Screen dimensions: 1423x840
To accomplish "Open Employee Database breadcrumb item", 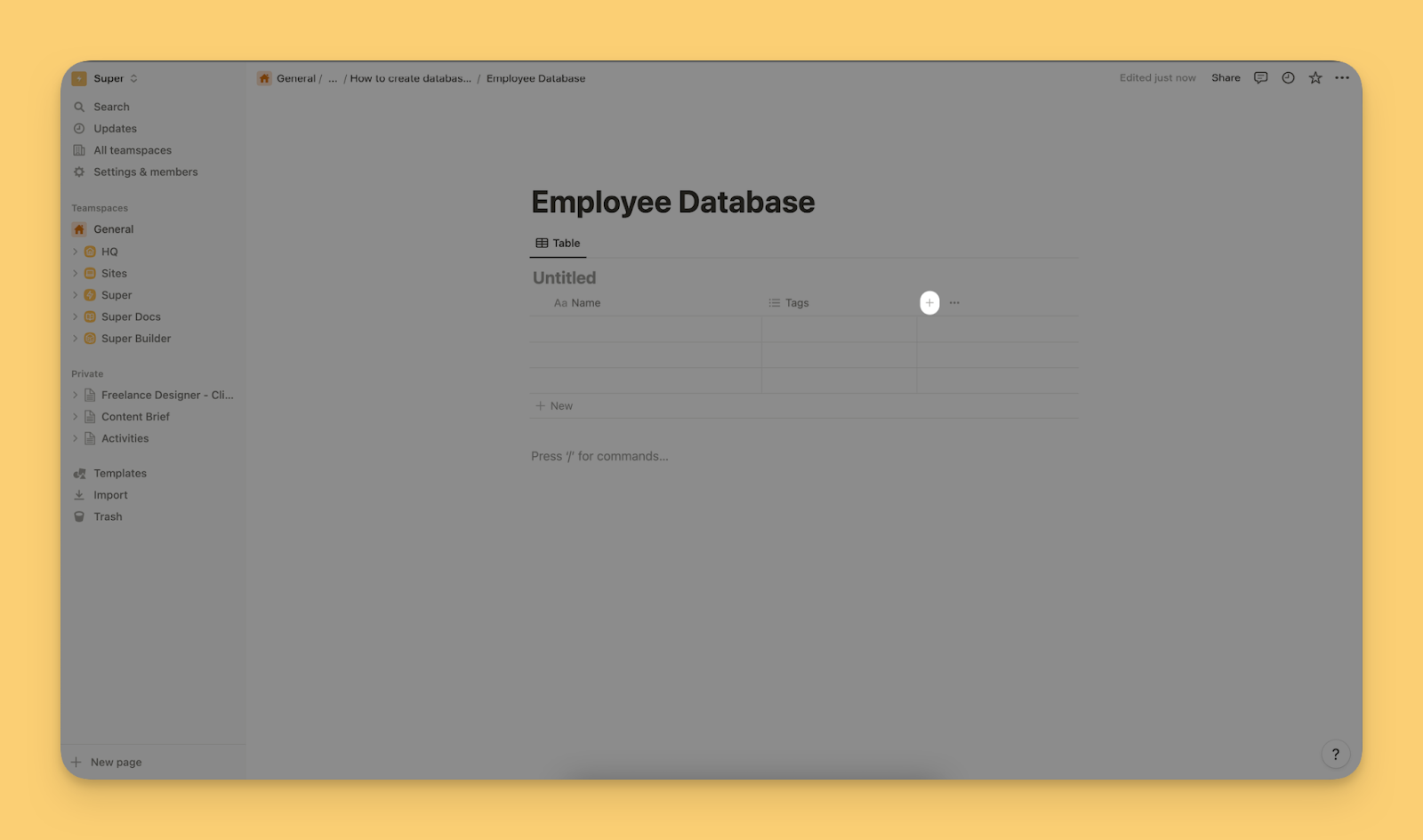I will tap(536, 78).
